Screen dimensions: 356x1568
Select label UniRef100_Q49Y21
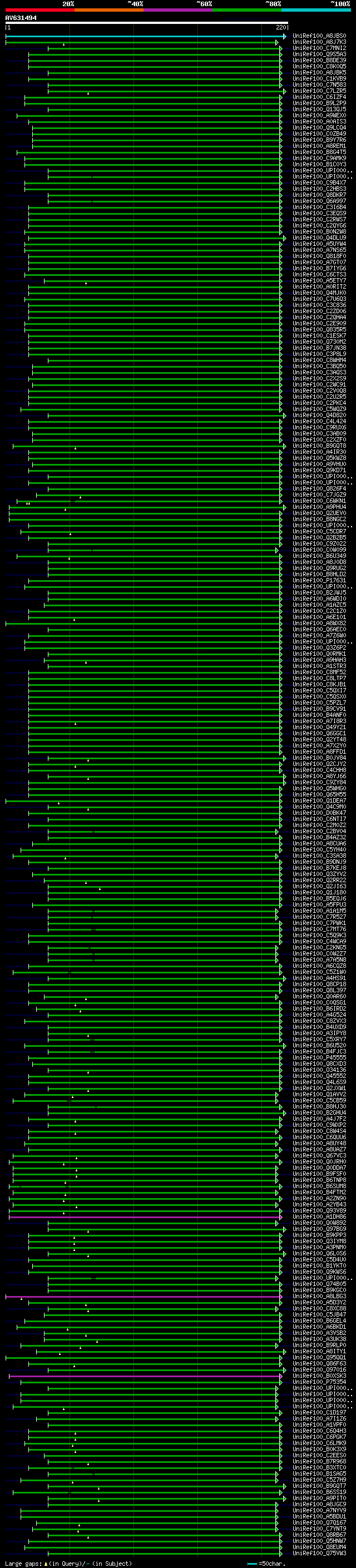coord(319,727)
